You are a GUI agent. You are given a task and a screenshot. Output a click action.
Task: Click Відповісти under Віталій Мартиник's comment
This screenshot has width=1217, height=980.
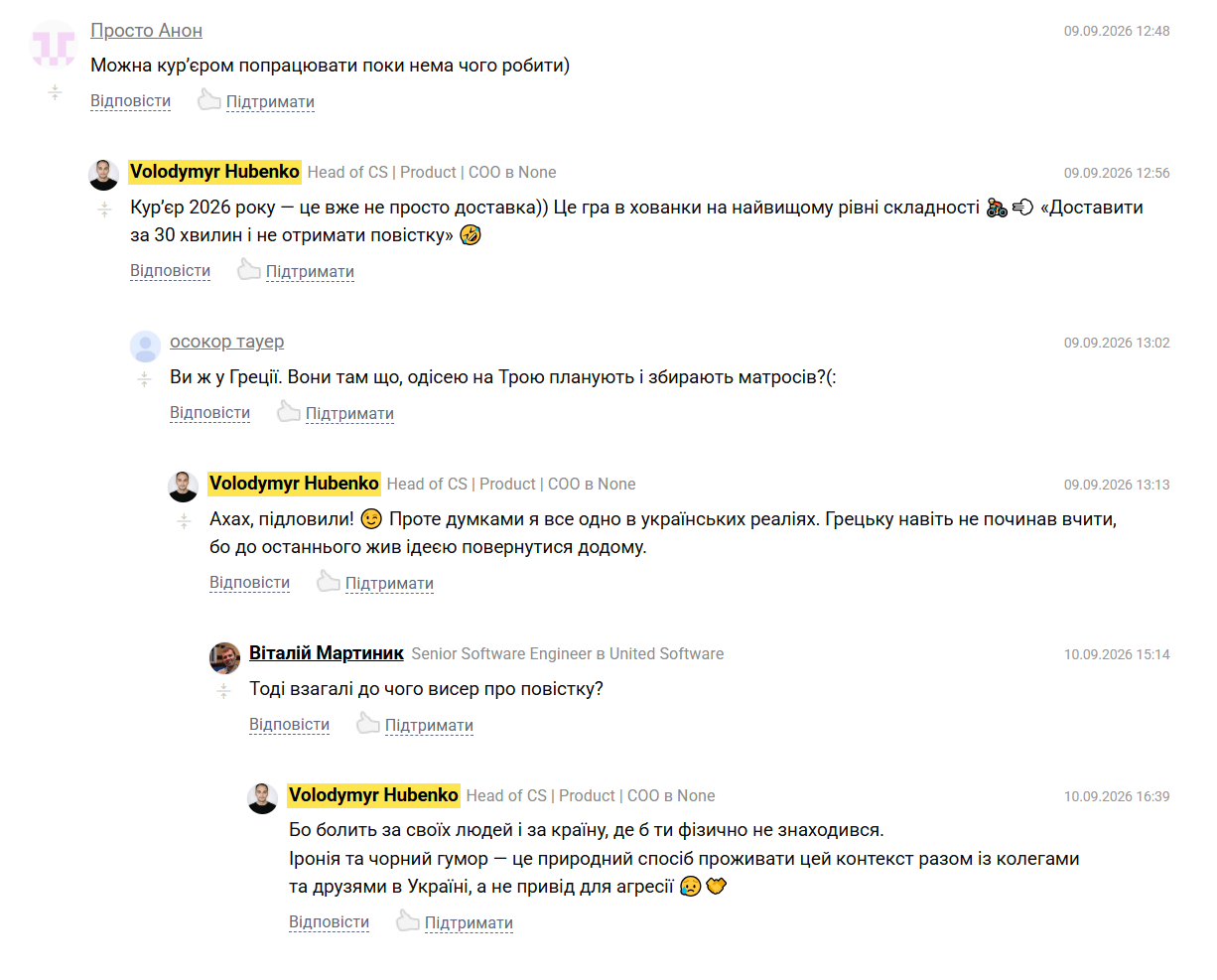[289, 725]
